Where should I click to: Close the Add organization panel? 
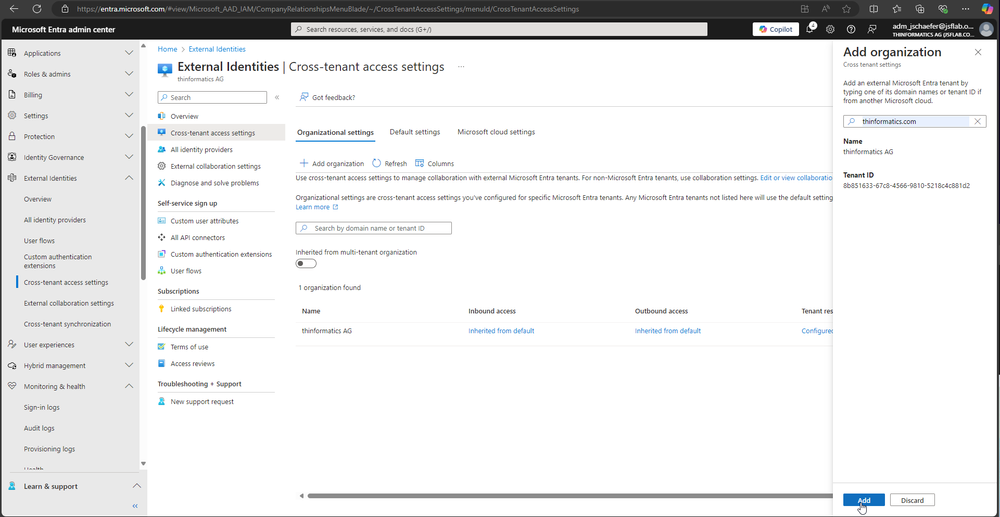point(978,52)
